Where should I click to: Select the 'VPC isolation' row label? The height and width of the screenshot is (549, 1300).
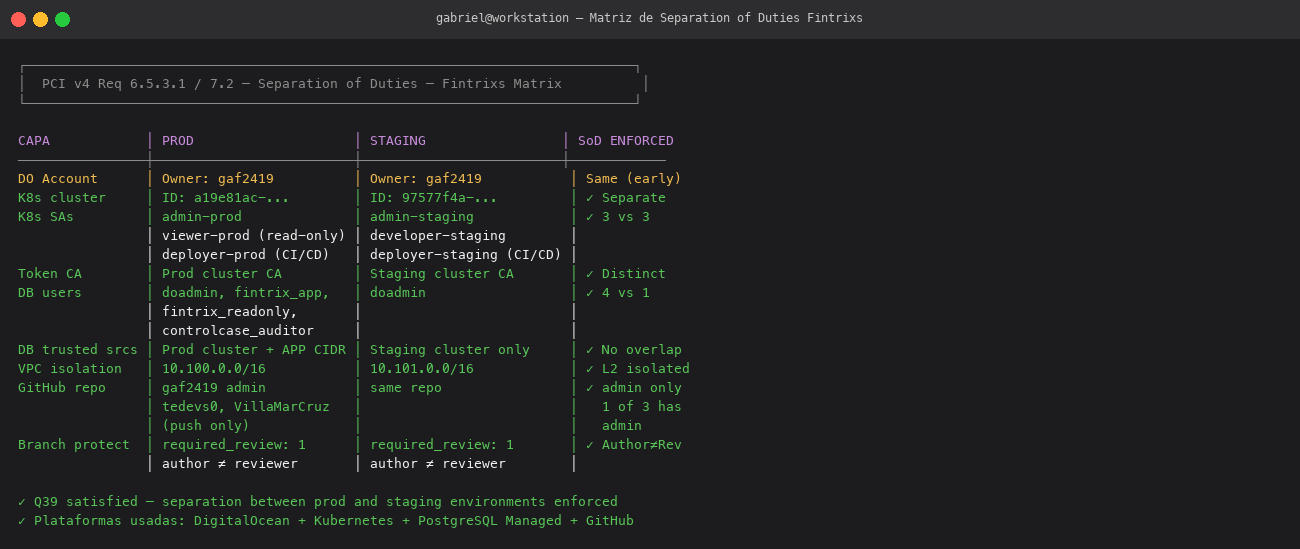pyautogui.click(x=70, y=369)
